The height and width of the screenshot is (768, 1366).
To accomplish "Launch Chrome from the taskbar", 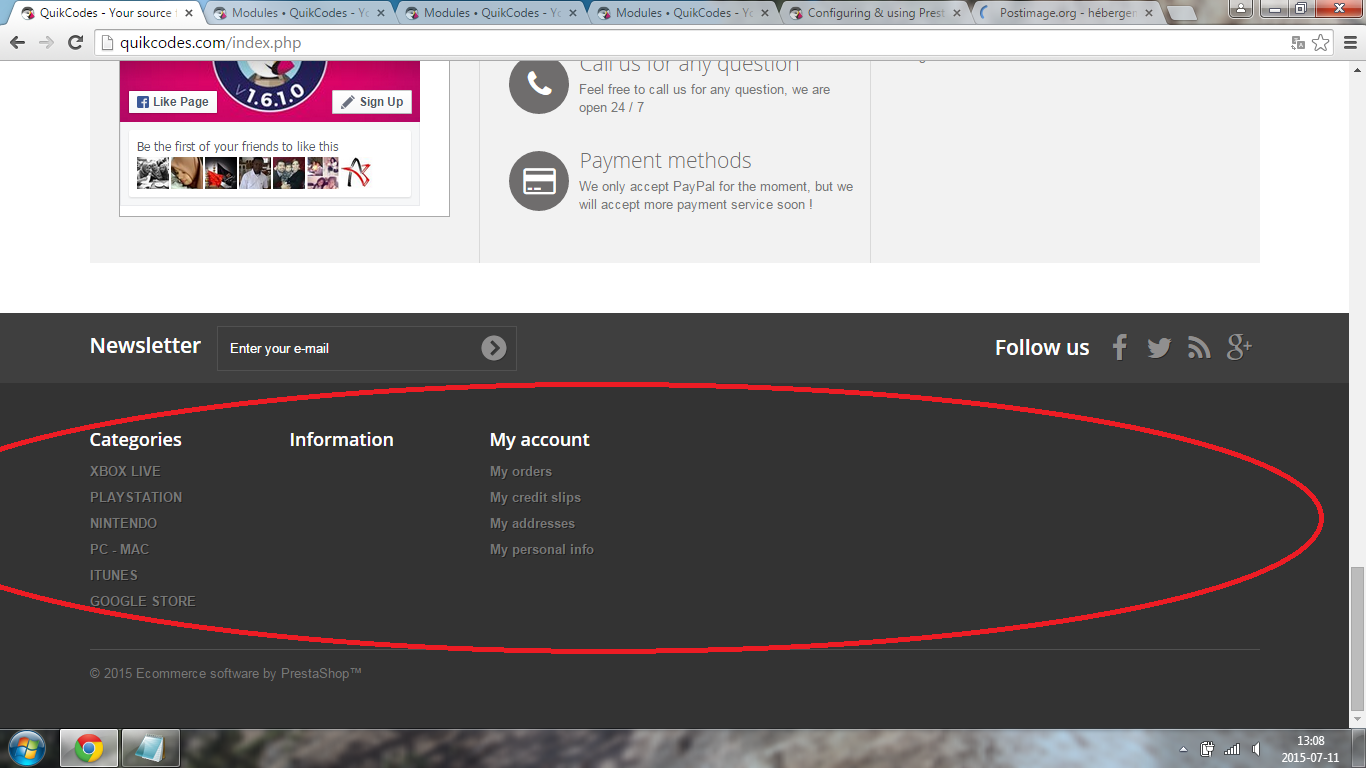I will point(89,748).
